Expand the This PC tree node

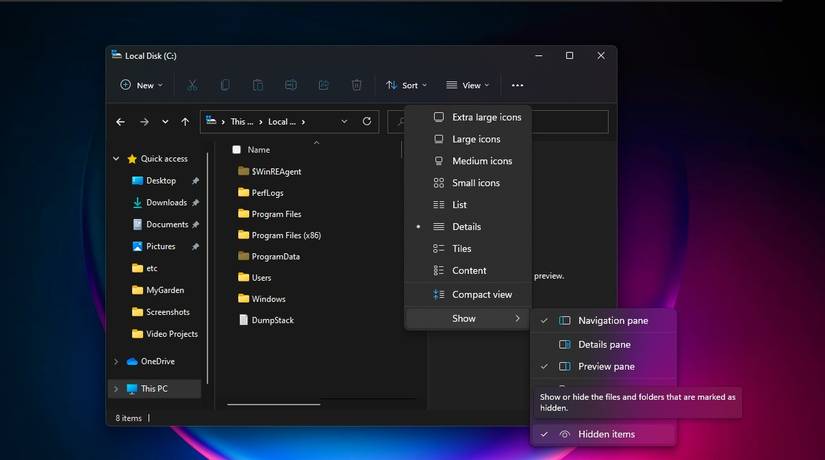click(116, 389)
